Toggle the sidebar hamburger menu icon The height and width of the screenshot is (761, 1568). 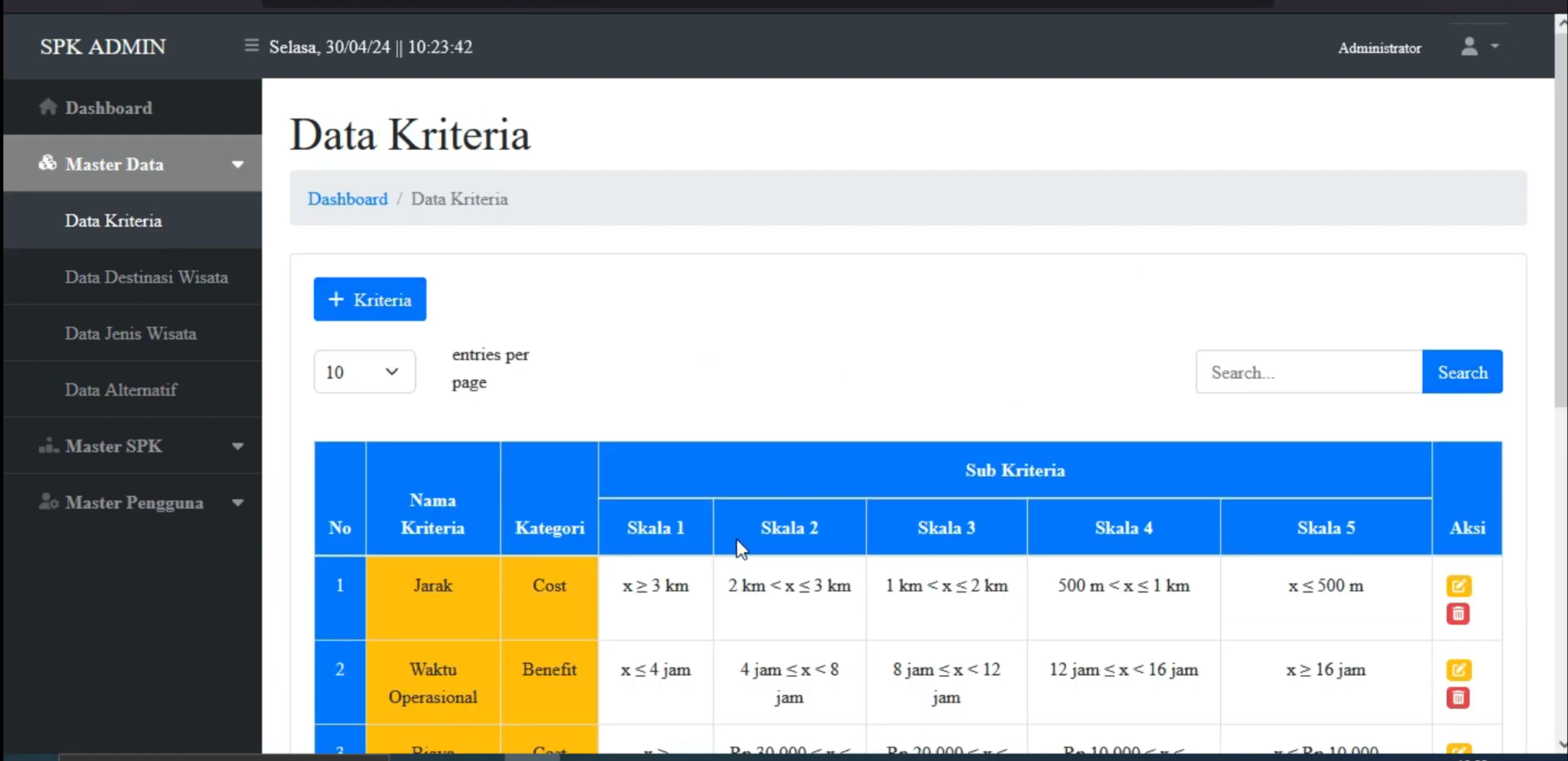[x=251, y=46]
